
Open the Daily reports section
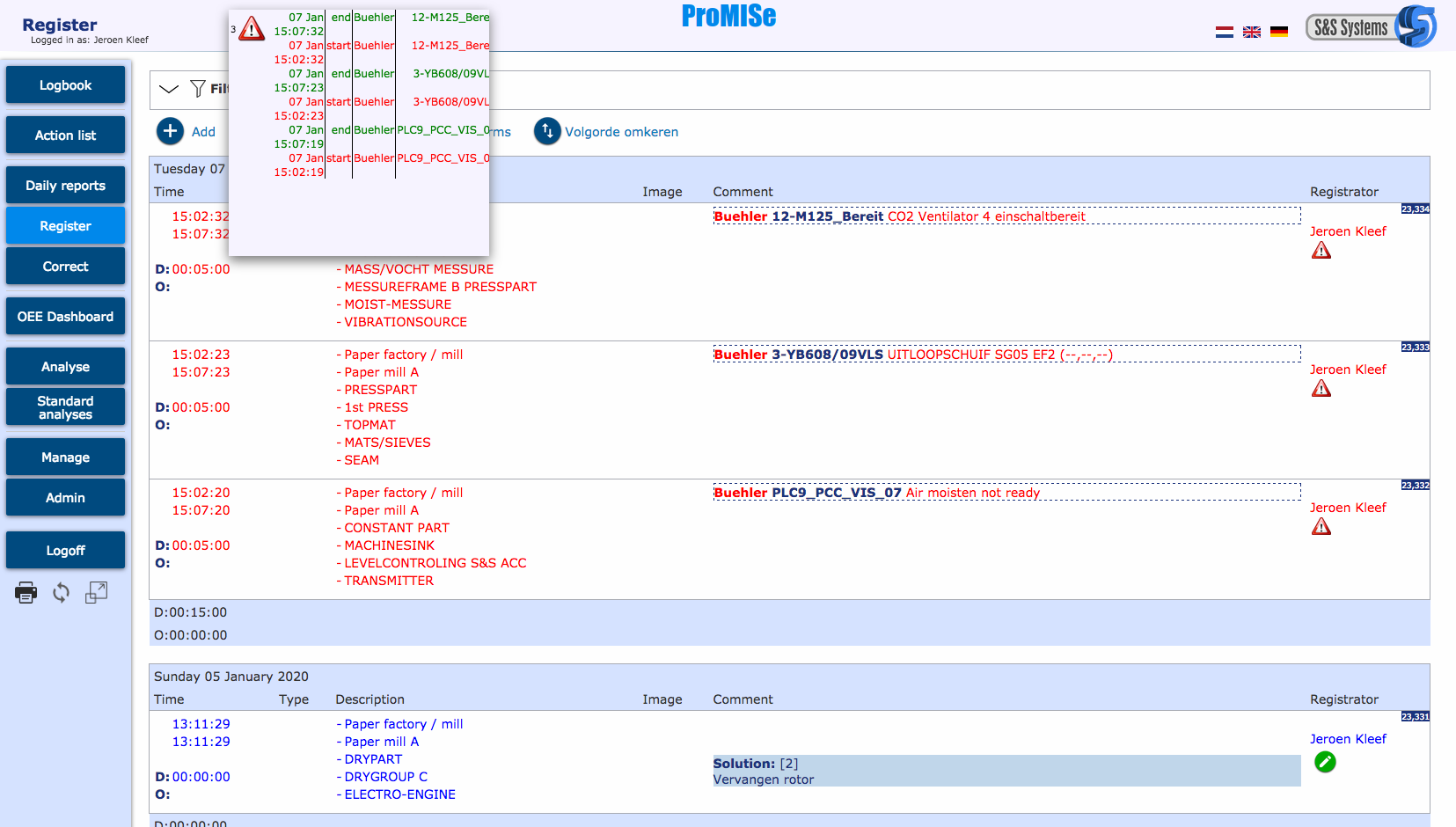(x=65, y=186)
